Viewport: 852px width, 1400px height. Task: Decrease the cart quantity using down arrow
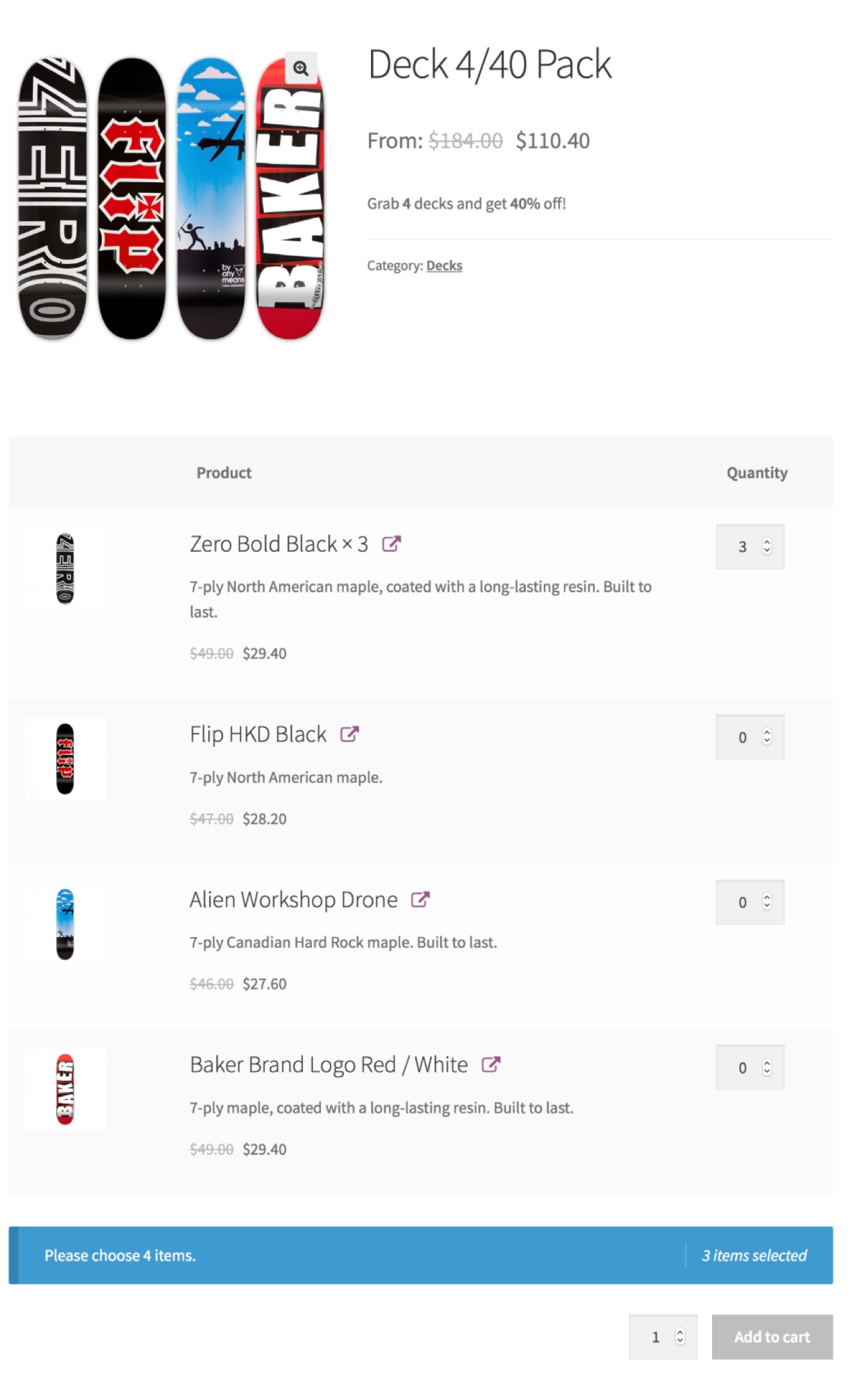tap(679, 1340)
